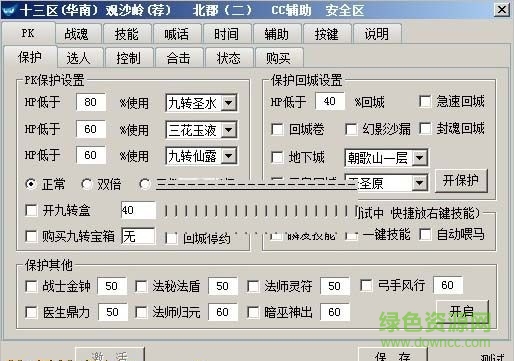Edit the 回城 HP 40 field
This screenshot has width=514, height=361.
pyautogui.click(x=330, y=101)
